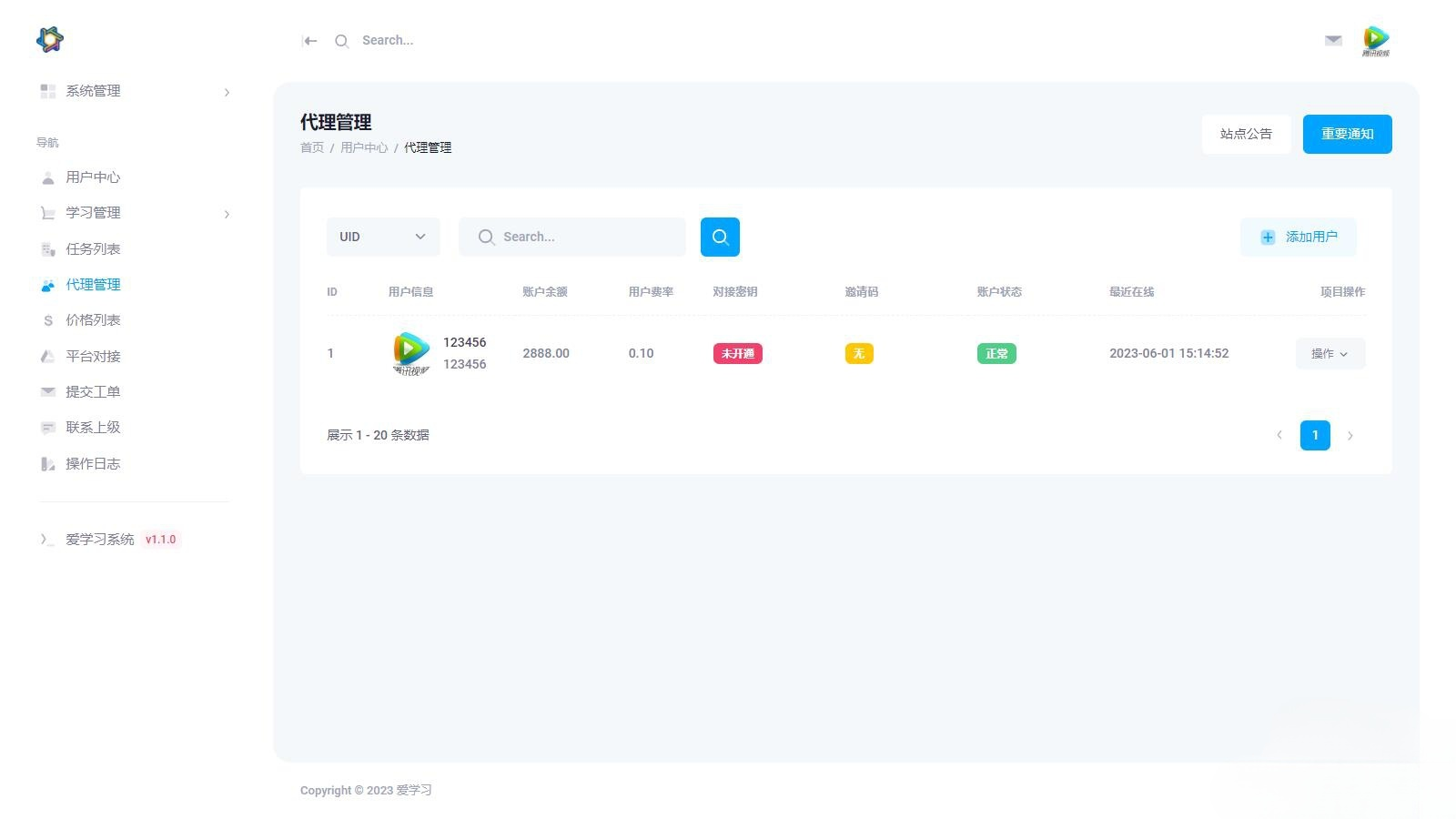Click the 用户中心 breadcrumb link
Image resolution: width=1456 pixels, height=819 pixels.
(364, 147)
